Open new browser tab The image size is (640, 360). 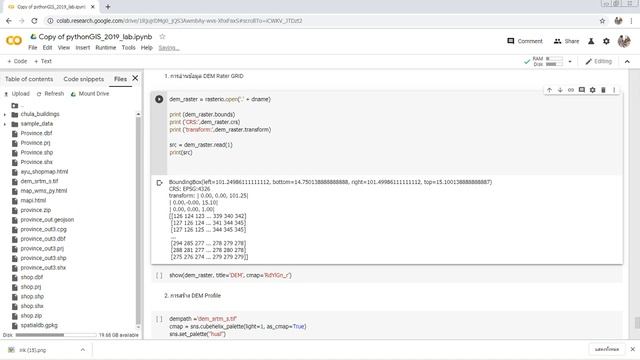click(x=108, y=7)
